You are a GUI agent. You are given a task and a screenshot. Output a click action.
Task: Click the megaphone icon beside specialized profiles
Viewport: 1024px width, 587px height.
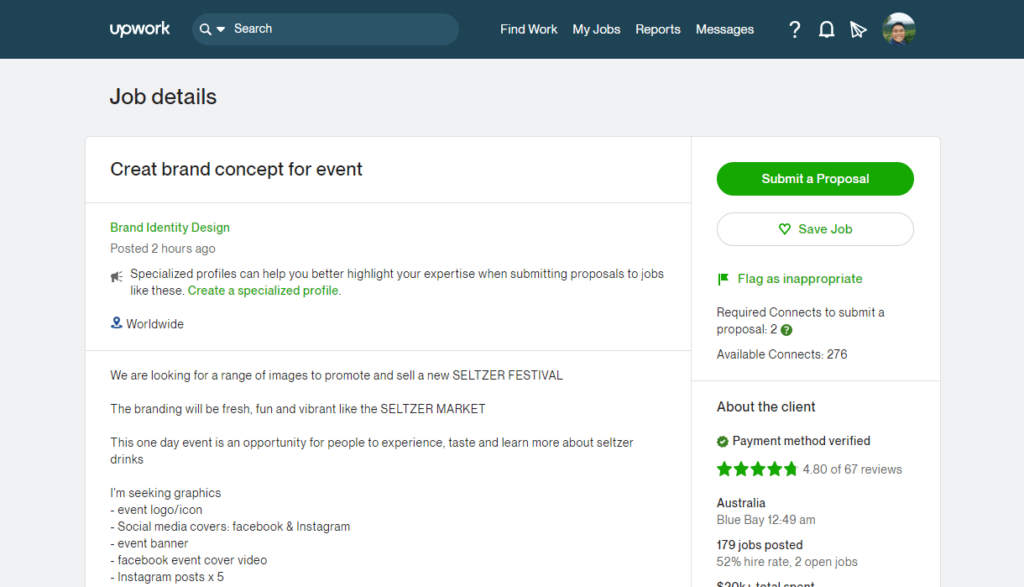[116, 277]
